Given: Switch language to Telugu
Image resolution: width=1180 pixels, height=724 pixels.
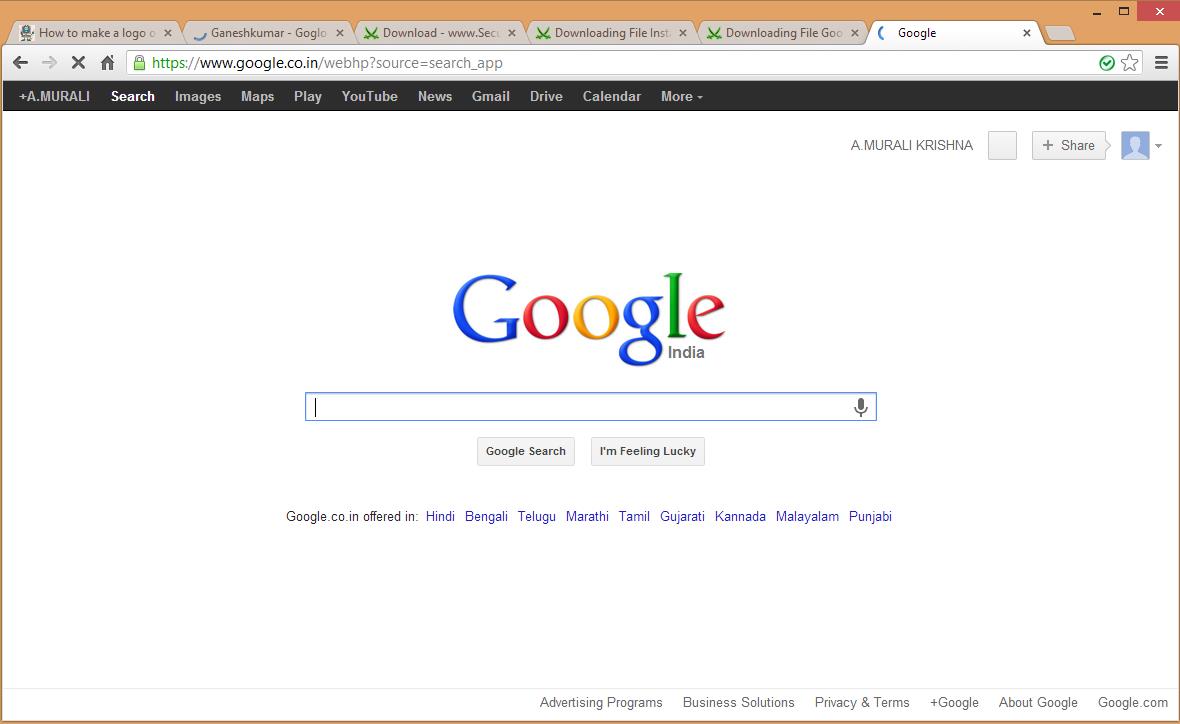Looking at the screenshot, I should point(537,516).
